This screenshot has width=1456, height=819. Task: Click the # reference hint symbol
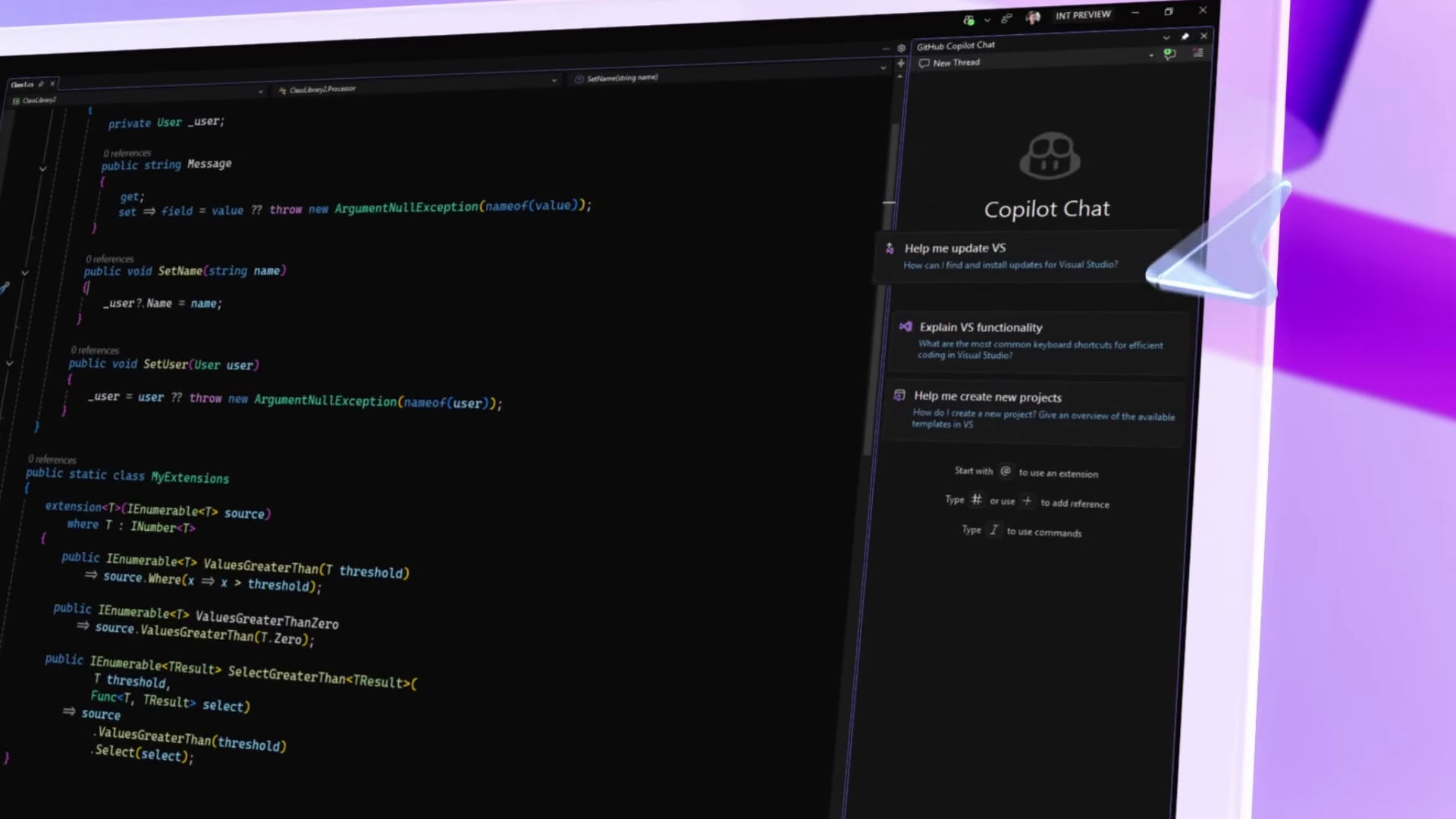pyautogui.click(x=976, y=500)
